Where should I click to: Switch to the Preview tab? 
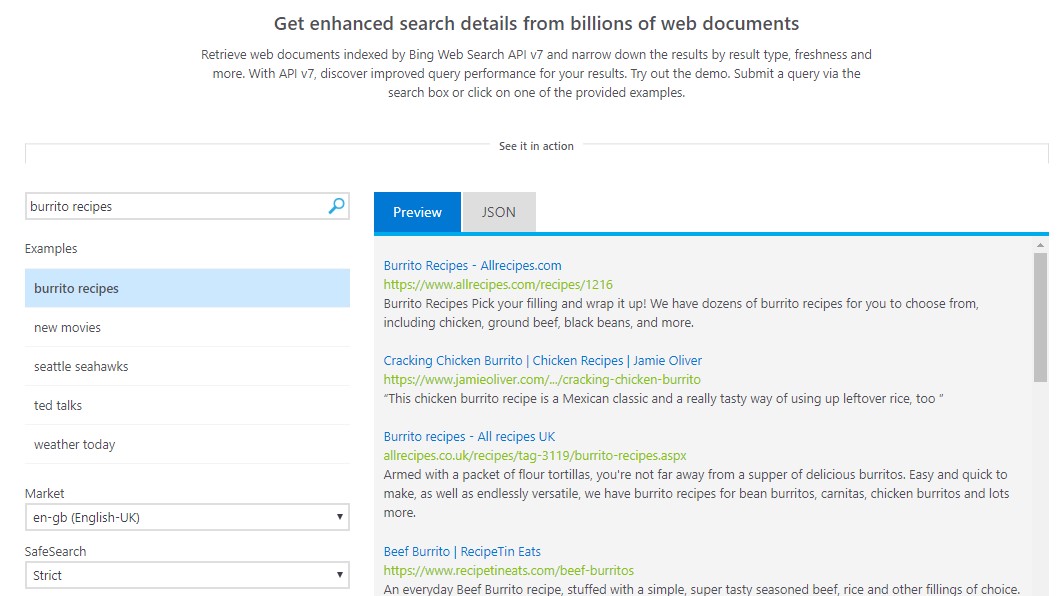pyautogui.click(x=417, y=212)
